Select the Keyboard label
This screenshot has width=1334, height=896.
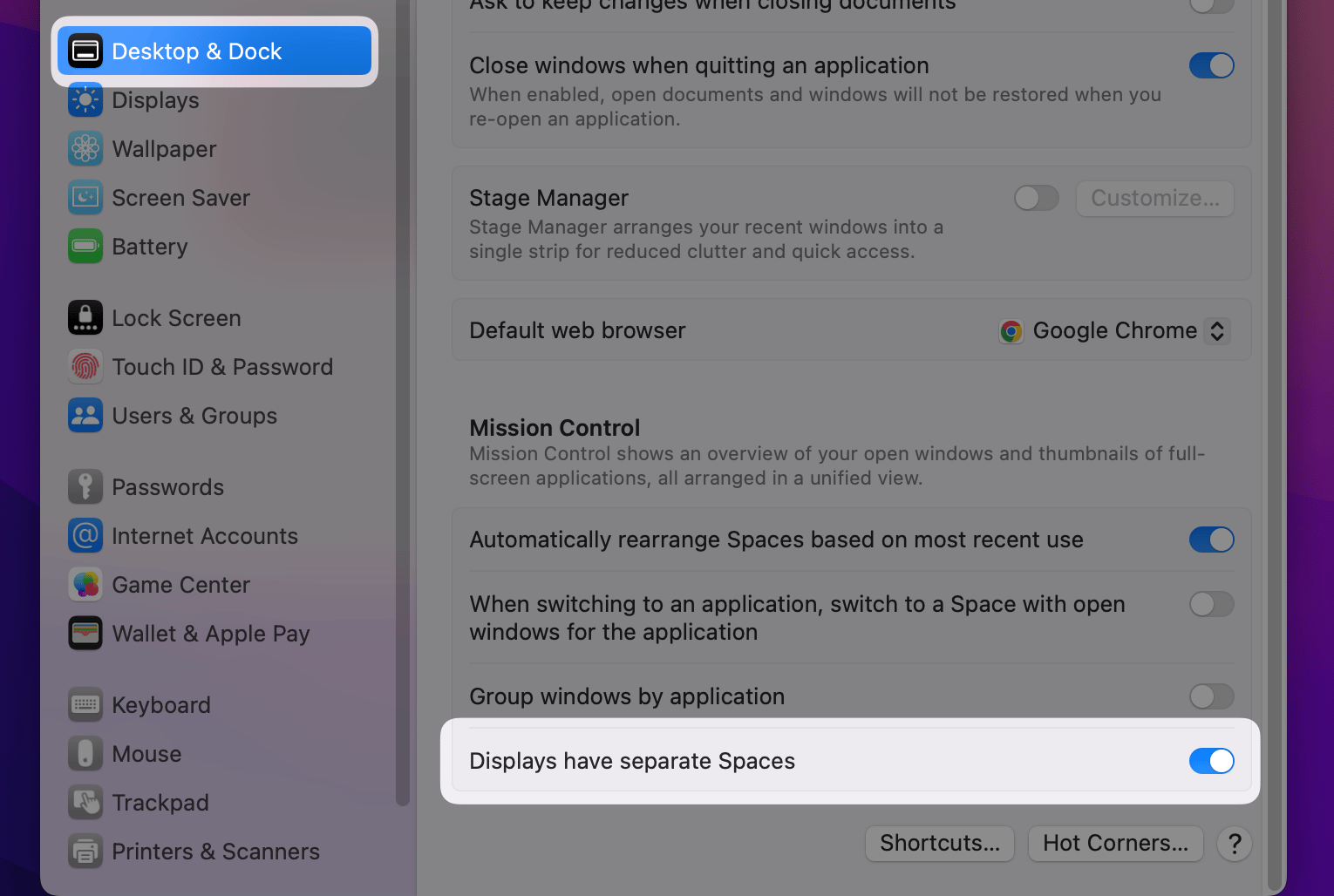161,705
